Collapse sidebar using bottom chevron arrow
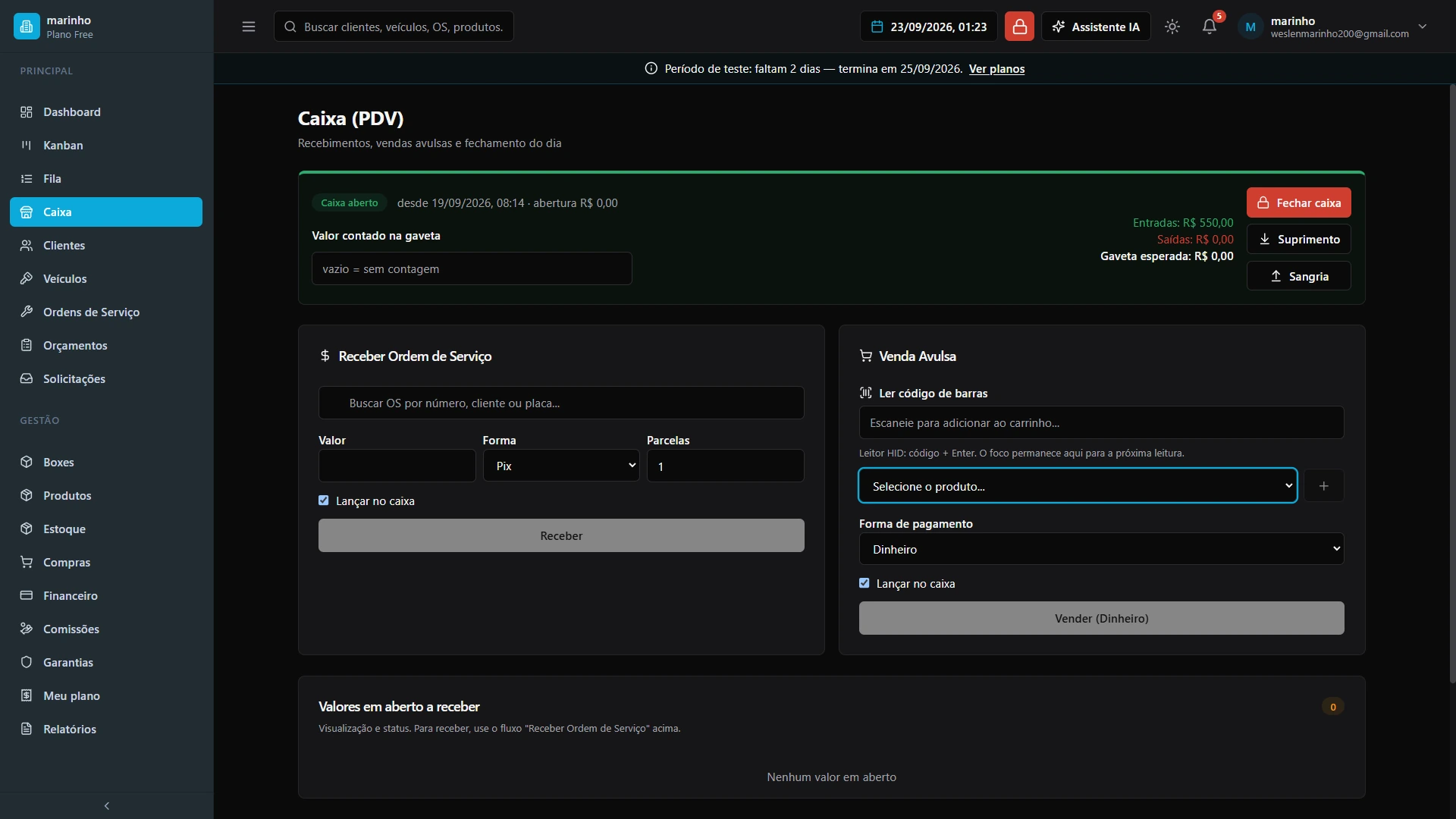This screenshot has height=819, width=1456. click(x=107, y=805)
